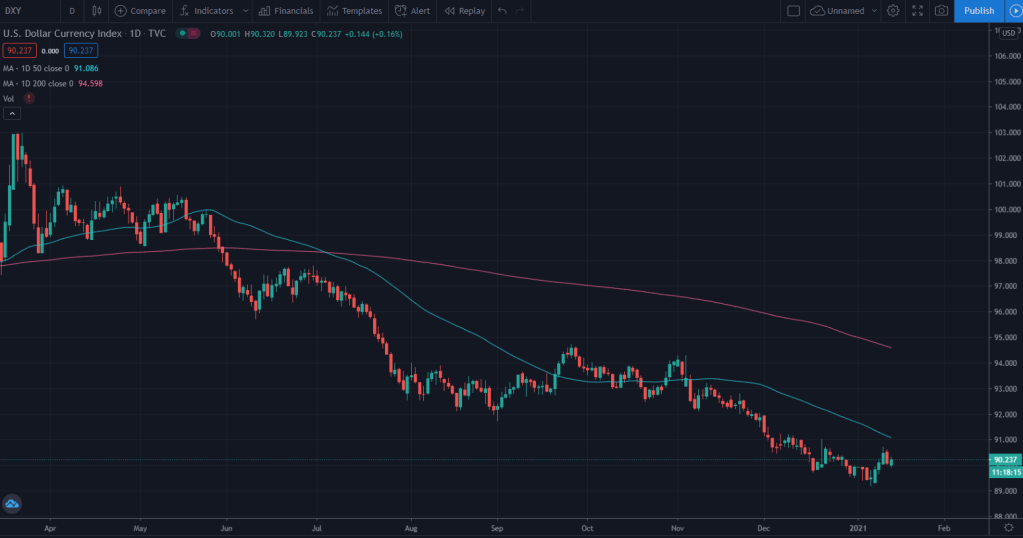Viewport: 1023px width, 538px height.
Task: Take a chart snapshot with camera icon
Action: pyautogui.click(x=941, y=11)
